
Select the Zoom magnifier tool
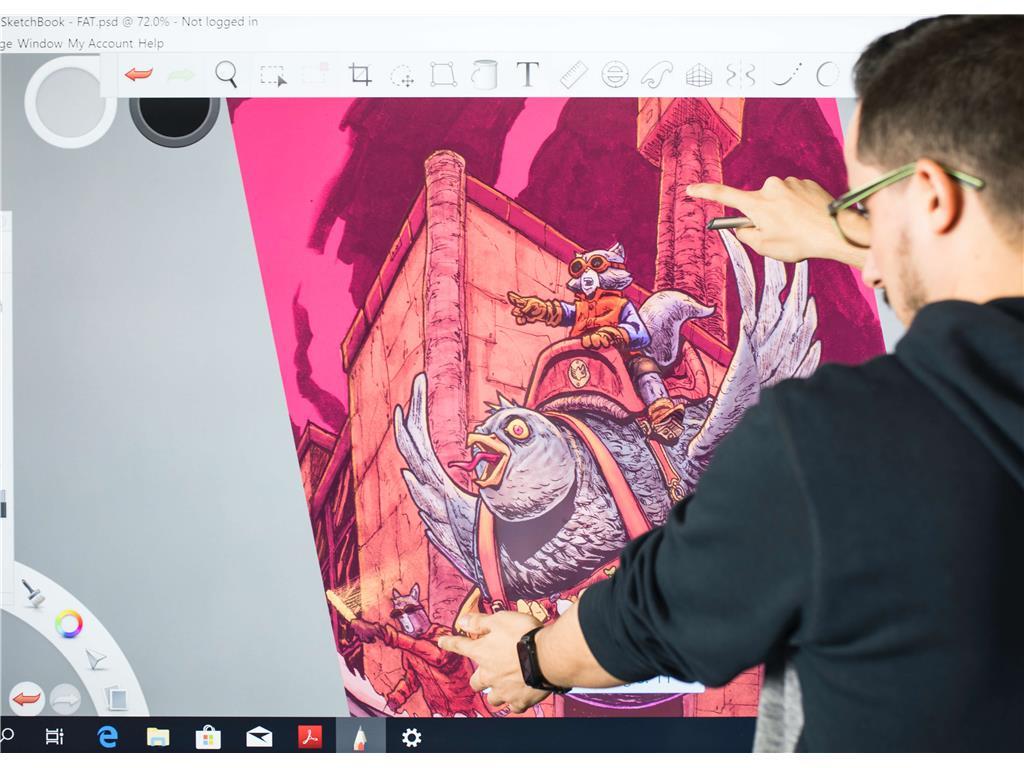pos(226,74)
